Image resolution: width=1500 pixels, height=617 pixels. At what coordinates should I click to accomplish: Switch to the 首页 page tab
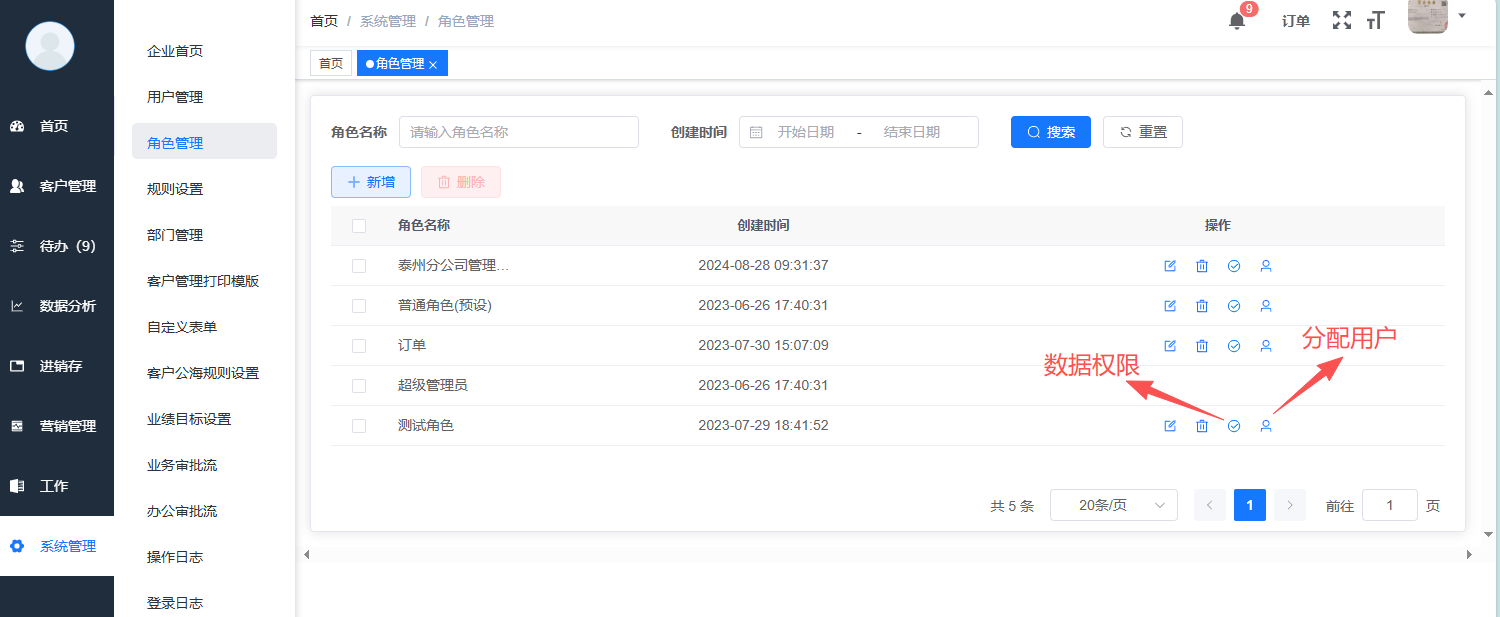331,64
